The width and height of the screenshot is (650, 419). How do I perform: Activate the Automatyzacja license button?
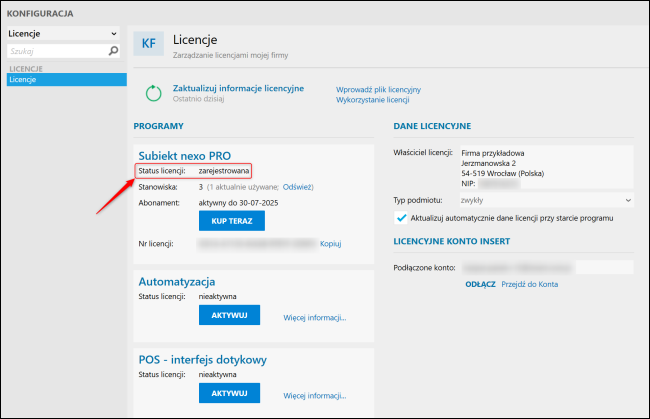click(x=229, y=315)
